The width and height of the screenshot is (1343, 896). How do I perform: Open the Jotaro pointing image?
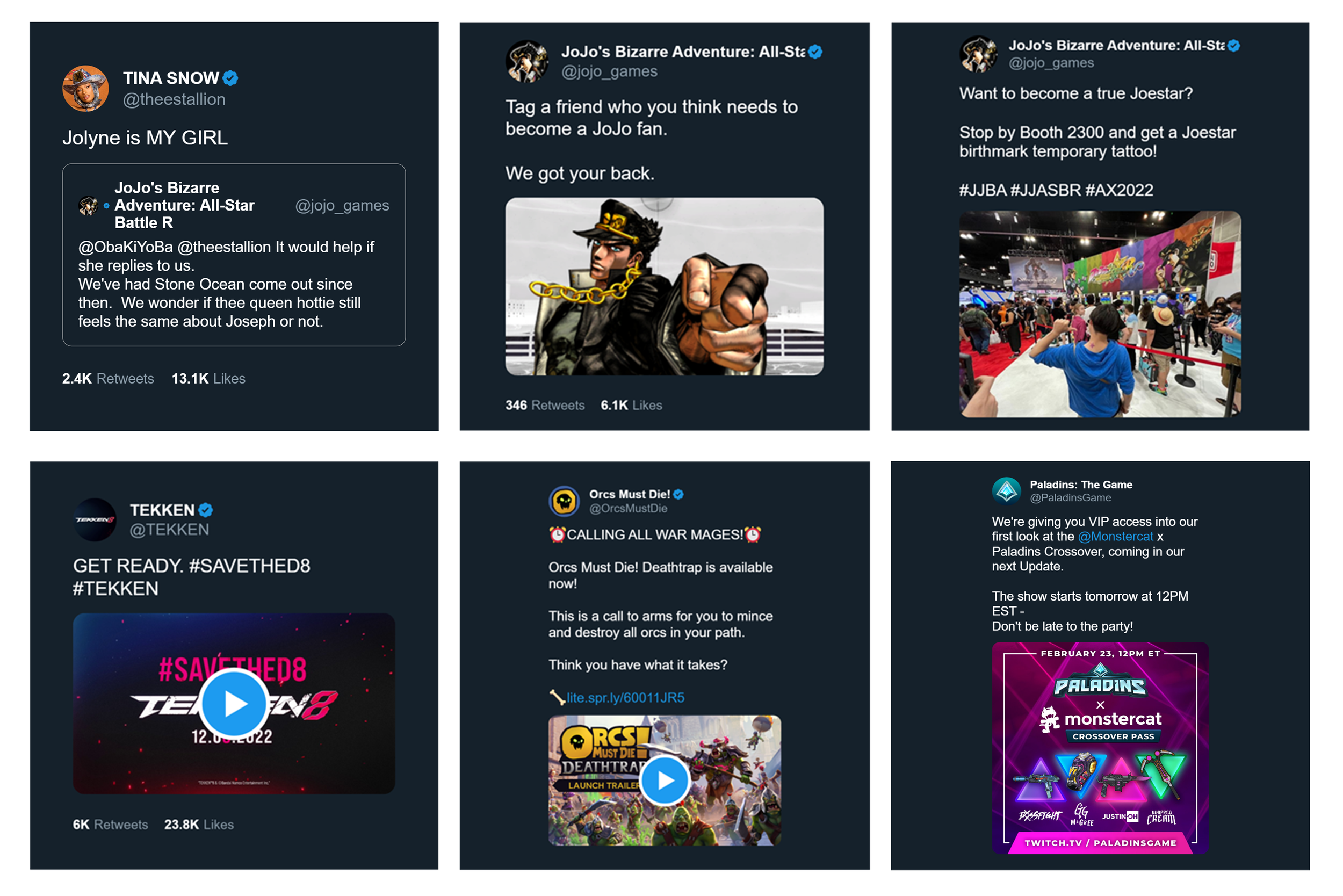click(x=664, y=286)
